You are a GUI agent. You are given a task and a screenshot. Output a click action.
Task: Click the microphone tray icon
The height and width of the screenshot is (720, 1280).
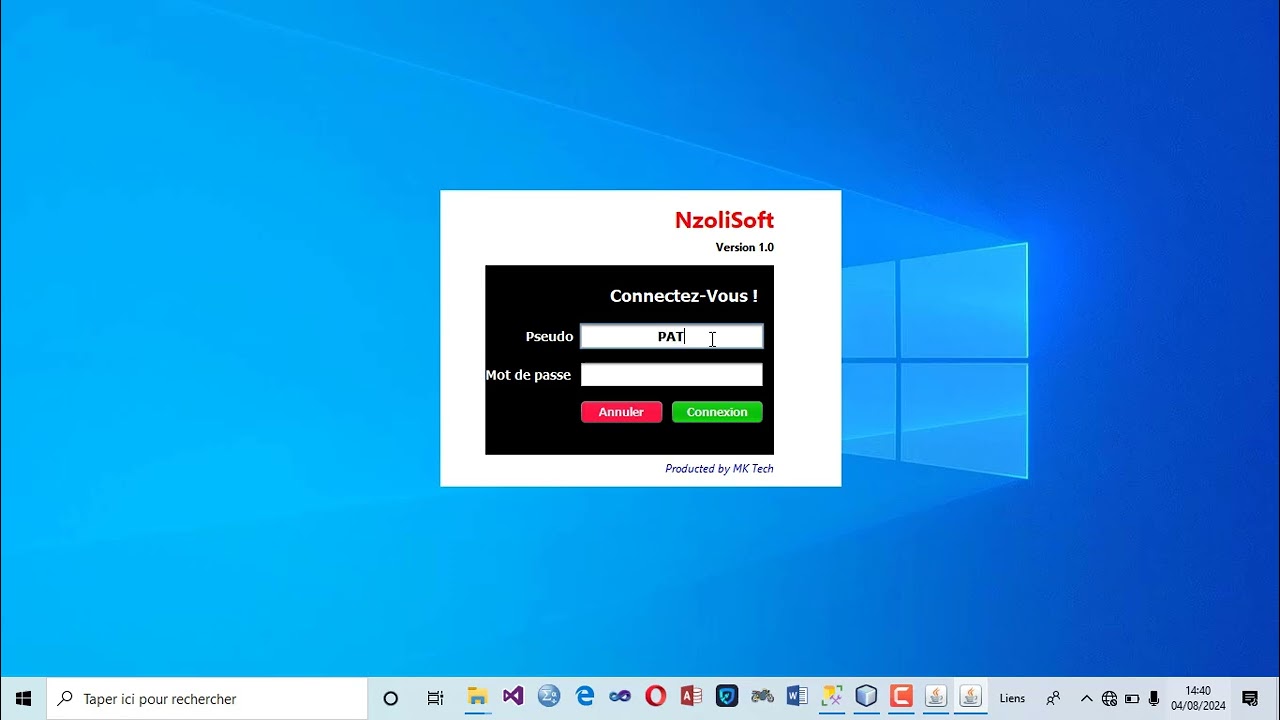(1154, 698)
